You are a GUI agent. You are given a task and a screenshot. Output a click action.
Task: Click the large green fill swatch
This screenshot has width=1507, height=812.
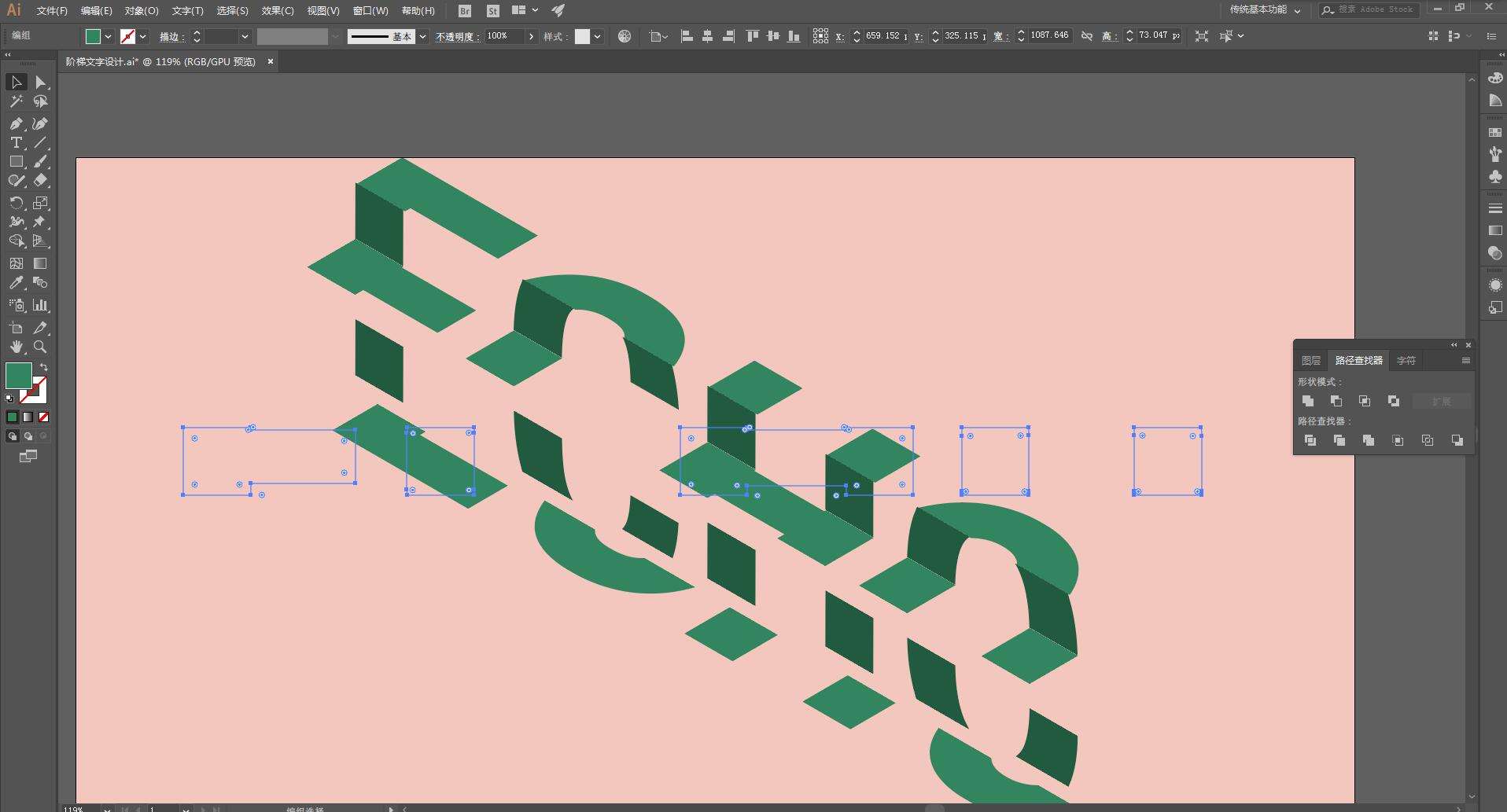pos(18,376)
